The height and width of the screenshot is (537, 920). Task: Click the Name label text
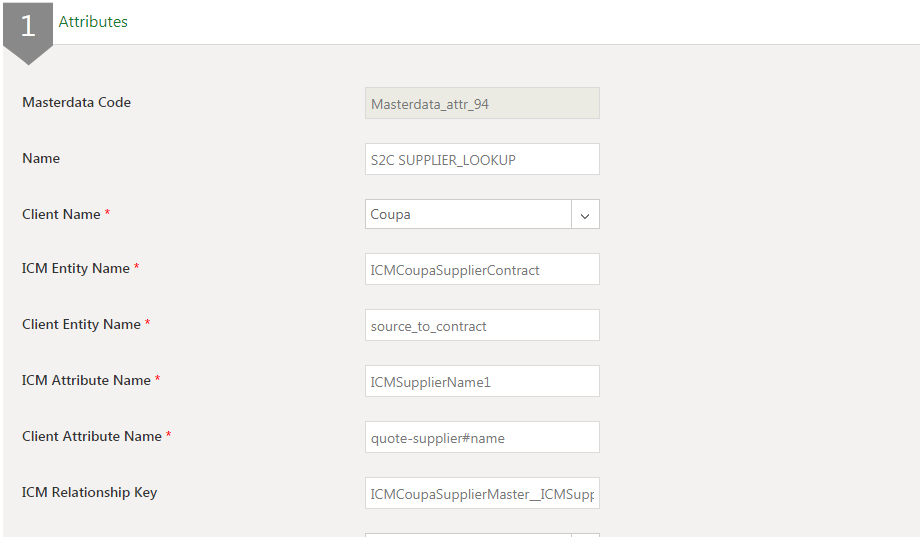41,158
